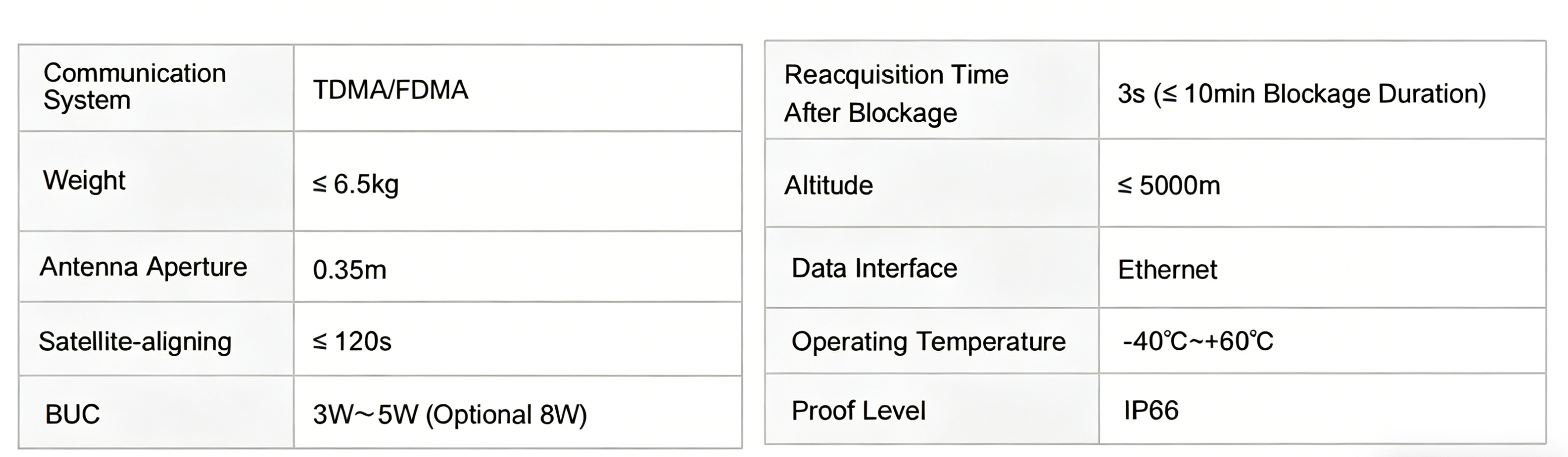
Task: Click the Reacquisition Time After Blockage label
Action: tap(896, 93)
